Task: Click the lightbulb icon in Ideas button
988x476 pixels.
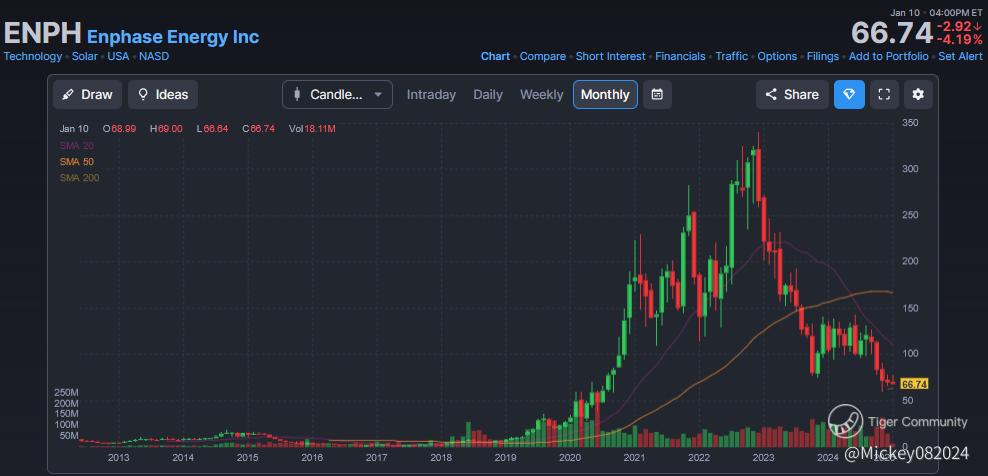Action: click(143, 95)
